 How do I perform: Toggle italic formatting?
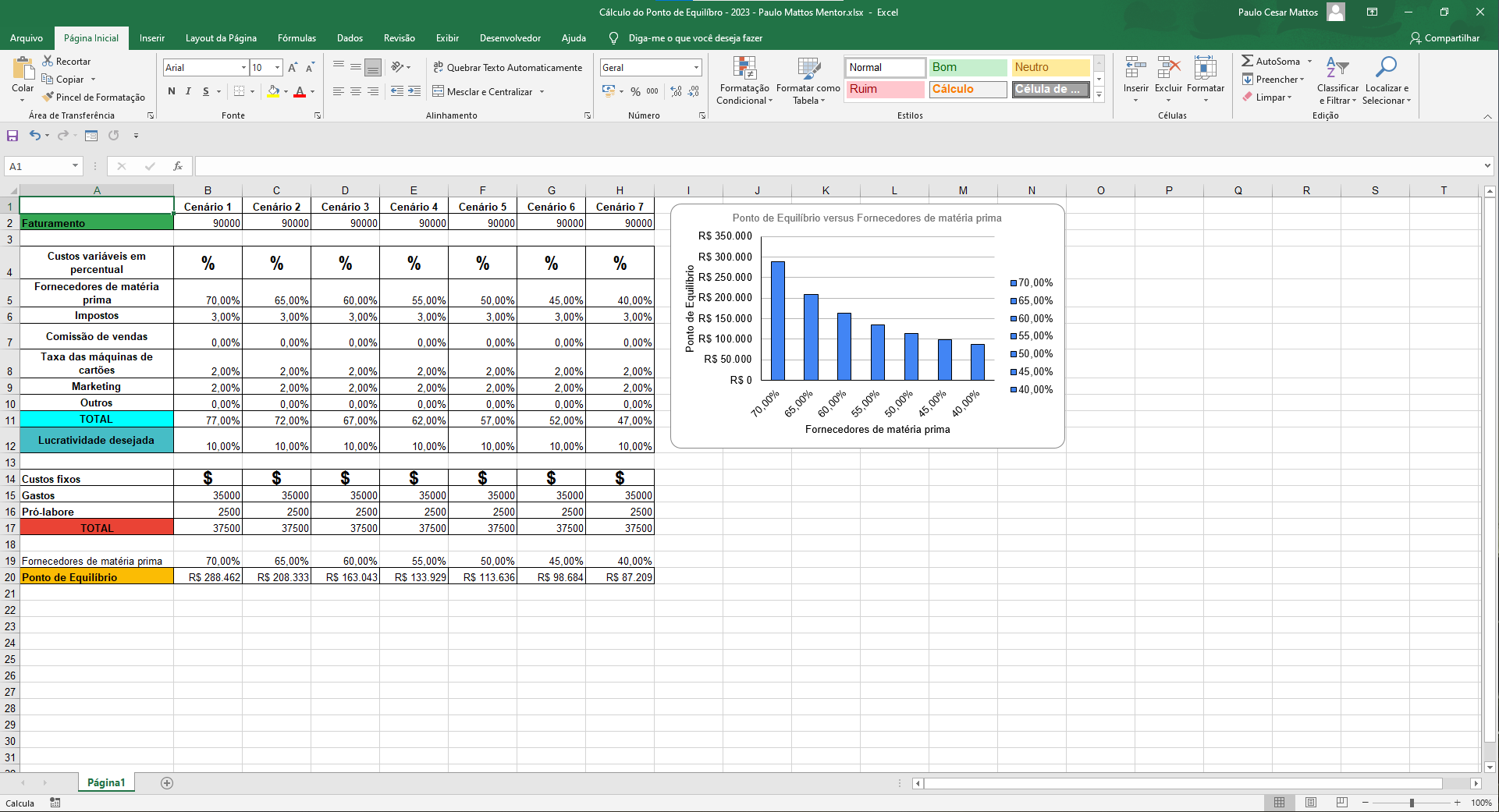click(188, 91)
